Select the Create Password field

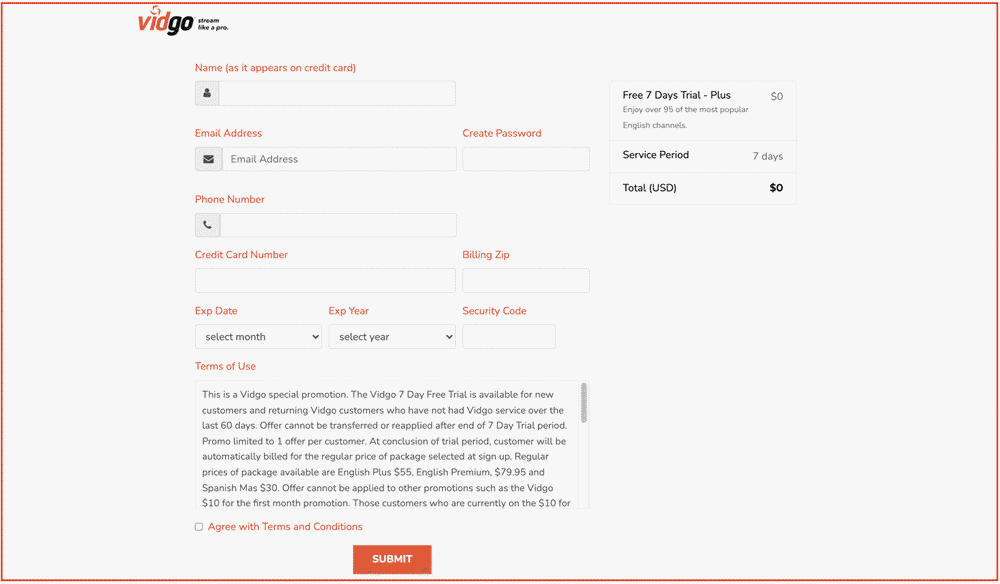526,159
